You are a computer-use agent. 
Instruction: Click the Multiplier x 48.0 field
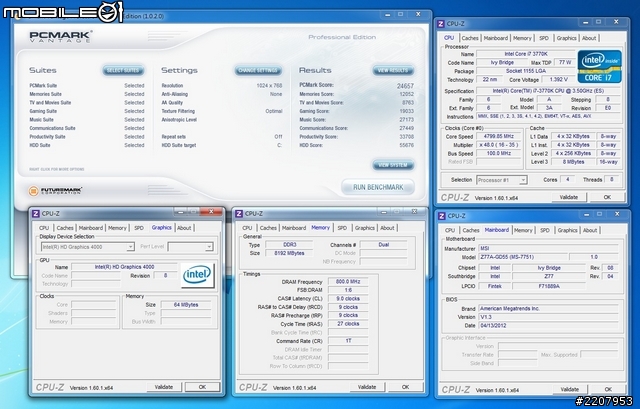(x=499, y=145)
